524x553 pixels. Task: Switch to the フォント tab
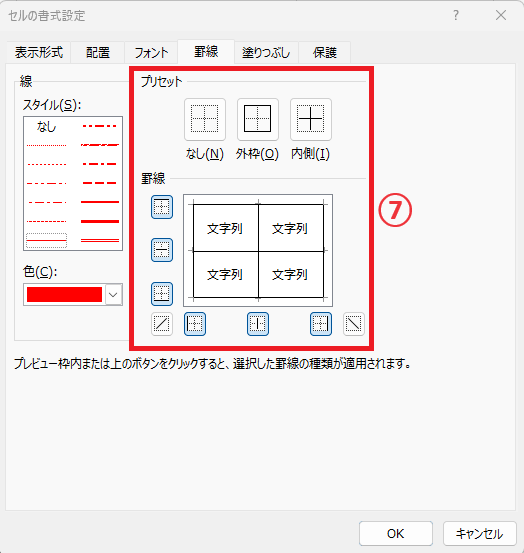[151, 53]
